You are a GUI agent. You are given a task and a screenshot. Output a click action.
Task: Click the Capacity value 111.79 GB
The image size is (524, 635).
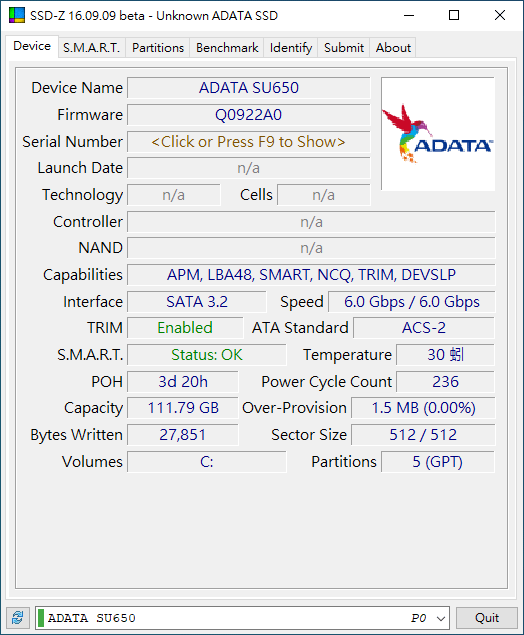pyautogui.click(x=183, y=408)
